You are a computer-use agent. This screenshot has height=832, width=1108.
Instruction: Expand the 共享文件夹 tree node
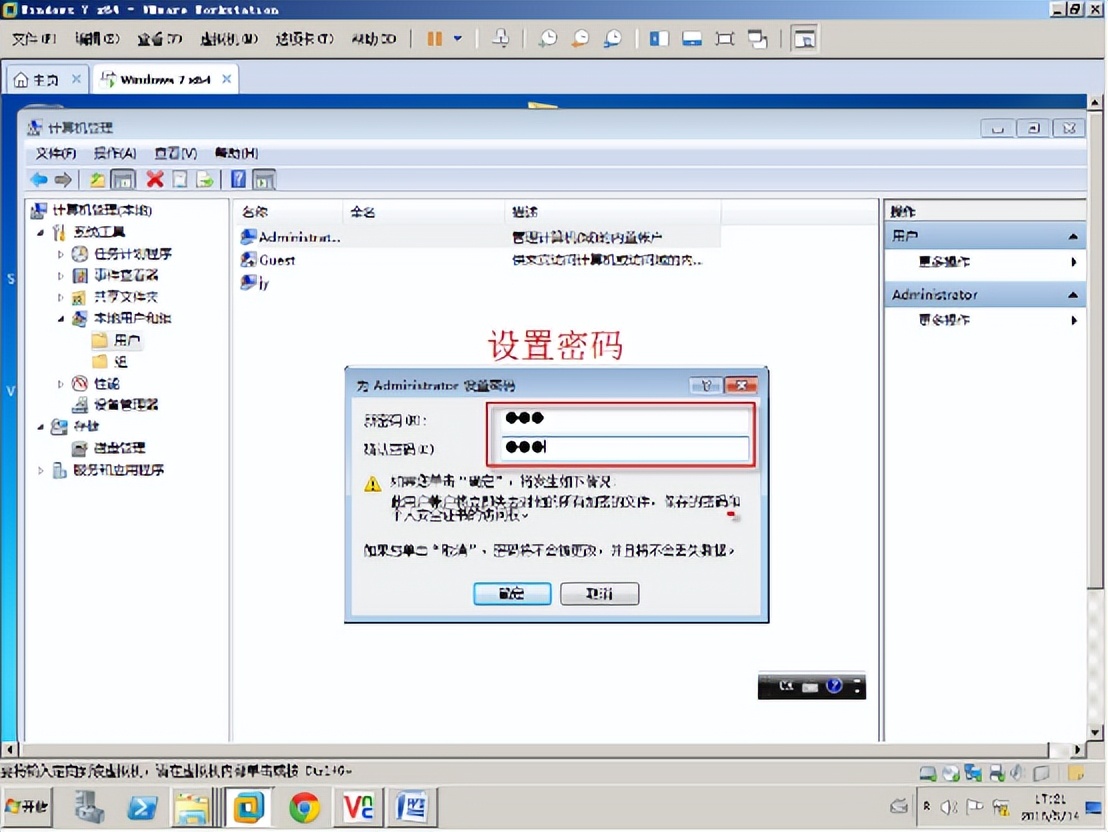(61, 297)
